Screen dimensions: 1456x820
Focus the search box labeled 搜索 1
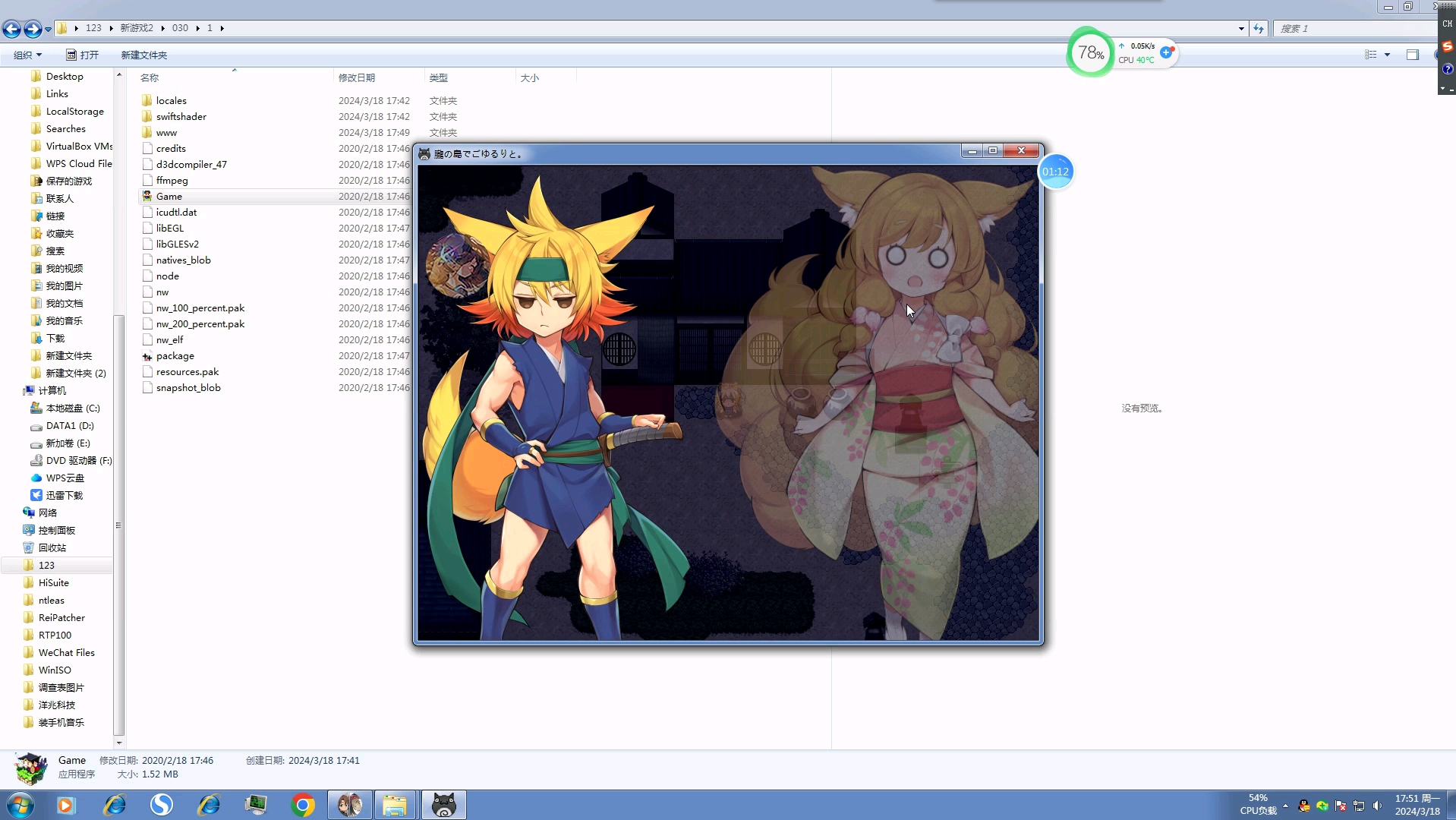click(1355, 29)
